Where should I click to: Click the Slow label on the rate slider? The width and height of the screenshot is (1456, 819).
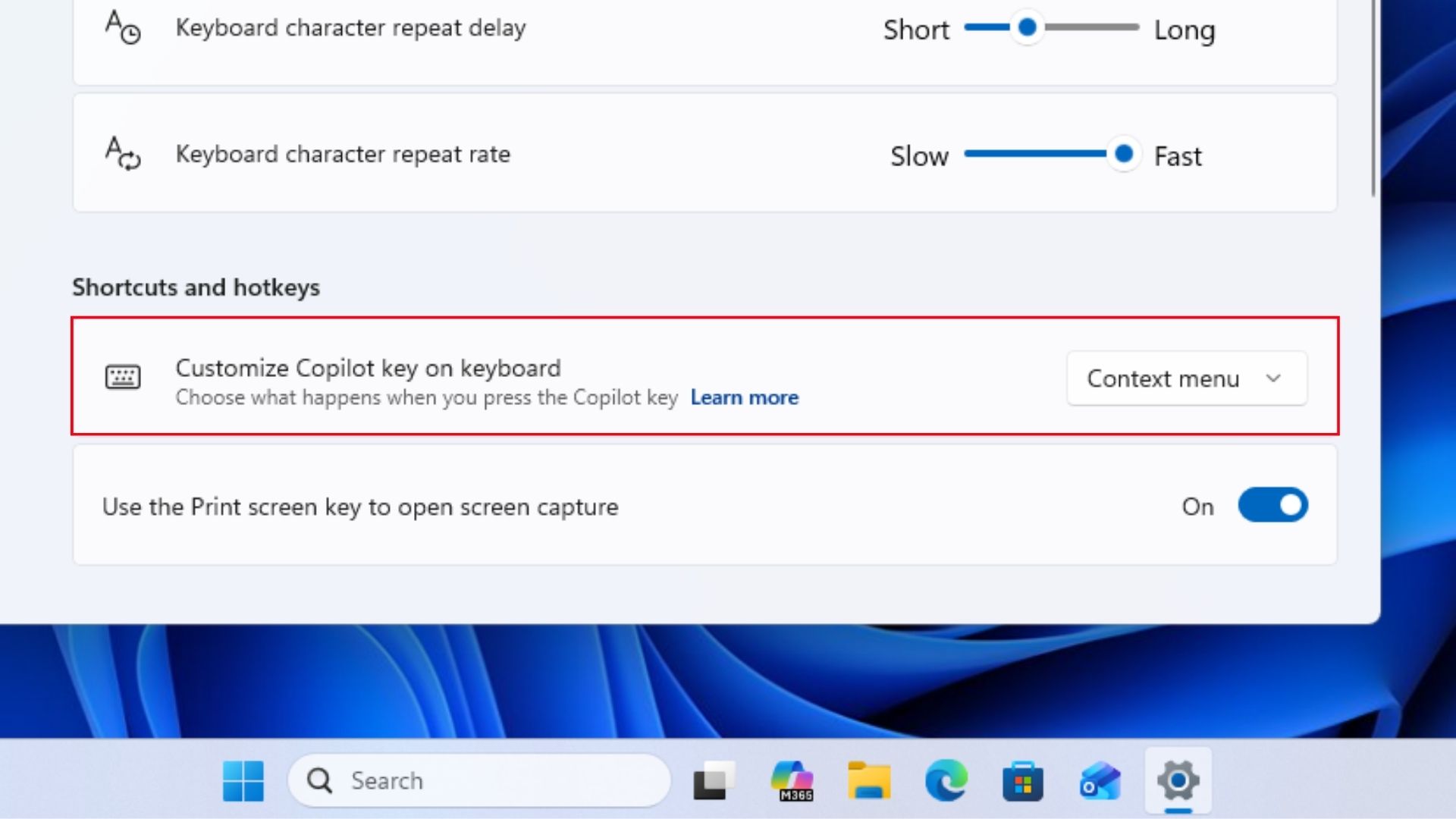(919, 156)
